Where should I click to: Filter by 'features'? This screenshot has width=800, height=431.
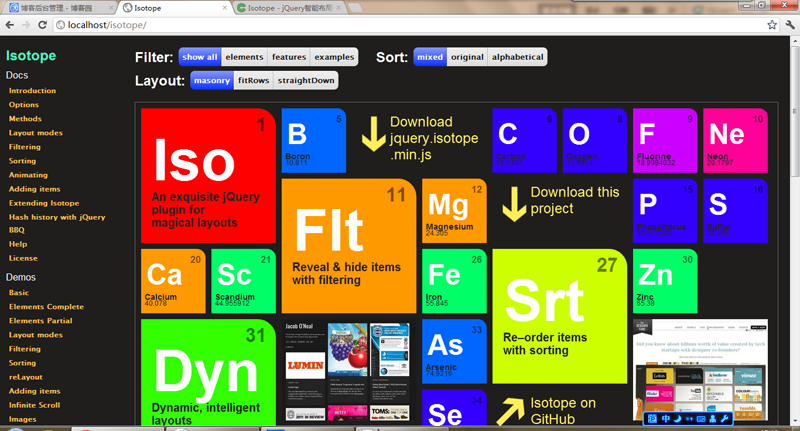point(289,57)
